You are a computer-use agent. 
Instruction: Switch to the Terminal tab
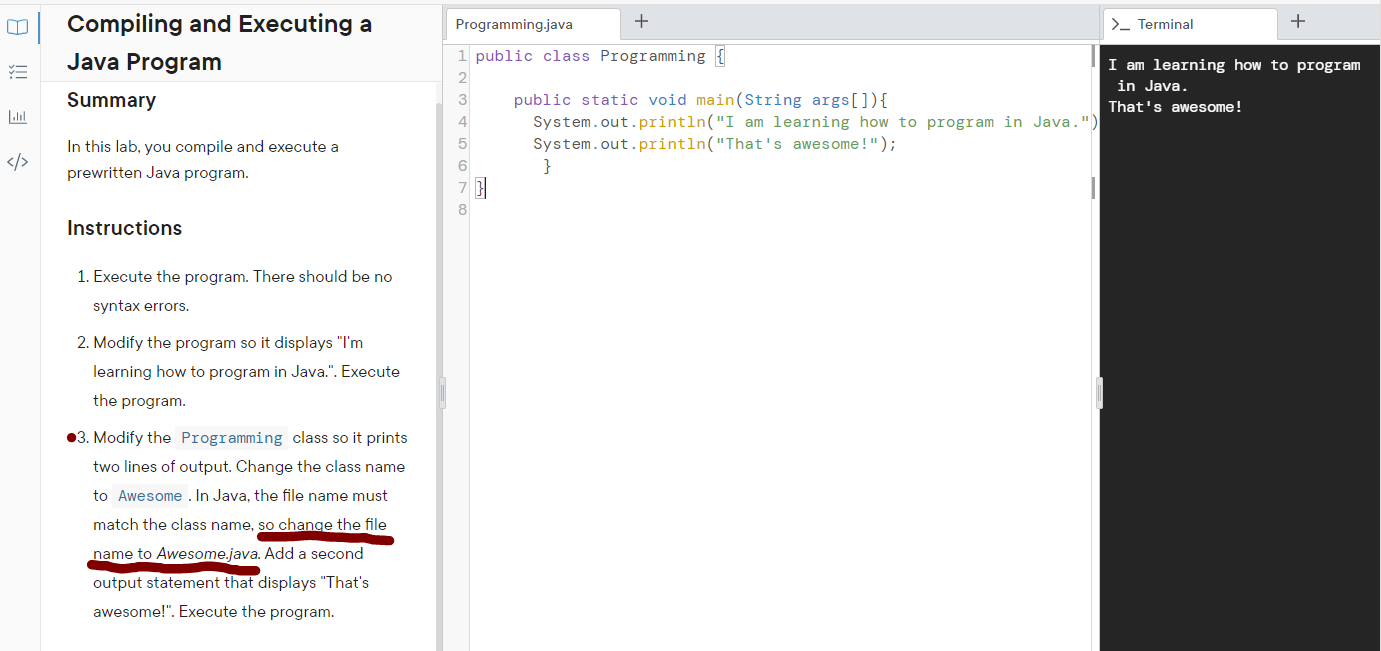pyautogui.click(x=1189, y=24)
